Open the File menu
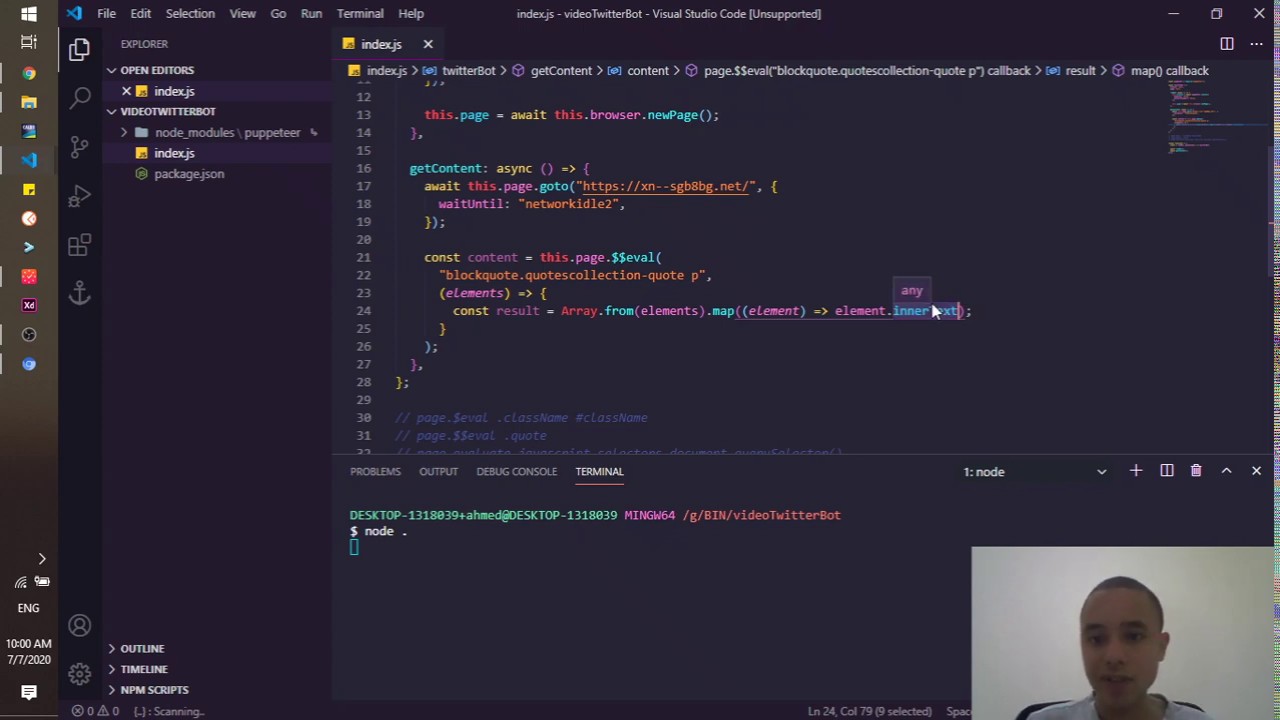 (x=106, y=14)
